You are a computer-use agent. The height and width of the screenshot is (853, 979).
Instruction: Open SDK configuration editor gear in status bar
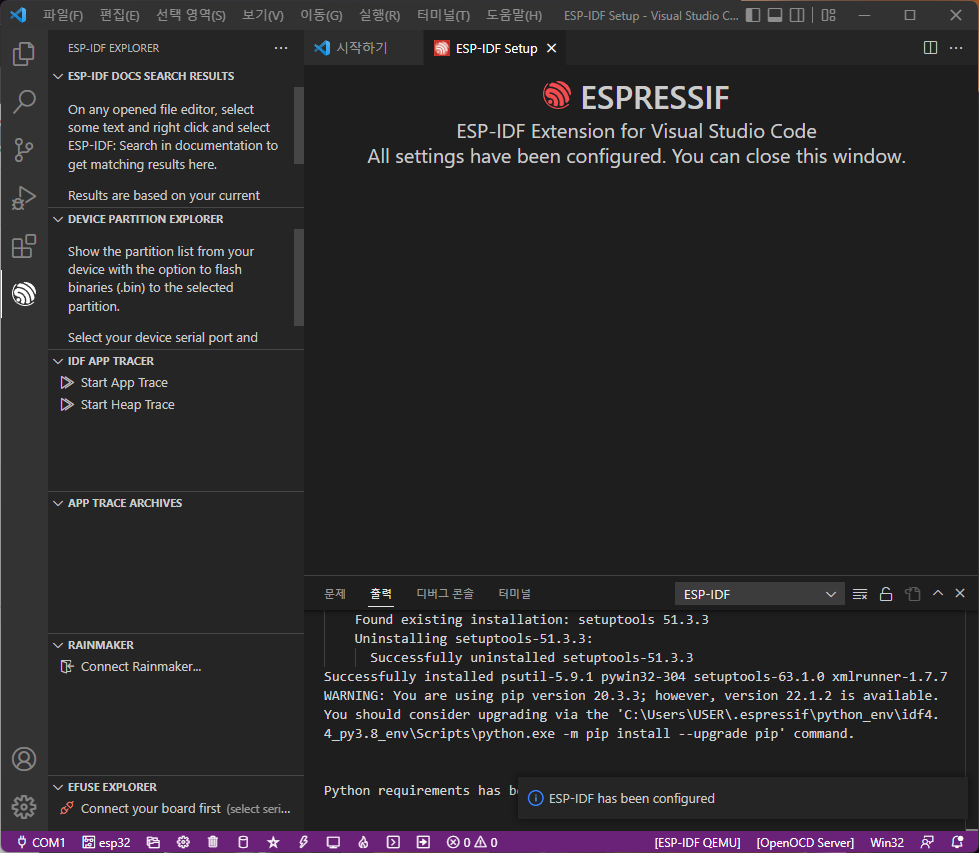pos(183,842)
